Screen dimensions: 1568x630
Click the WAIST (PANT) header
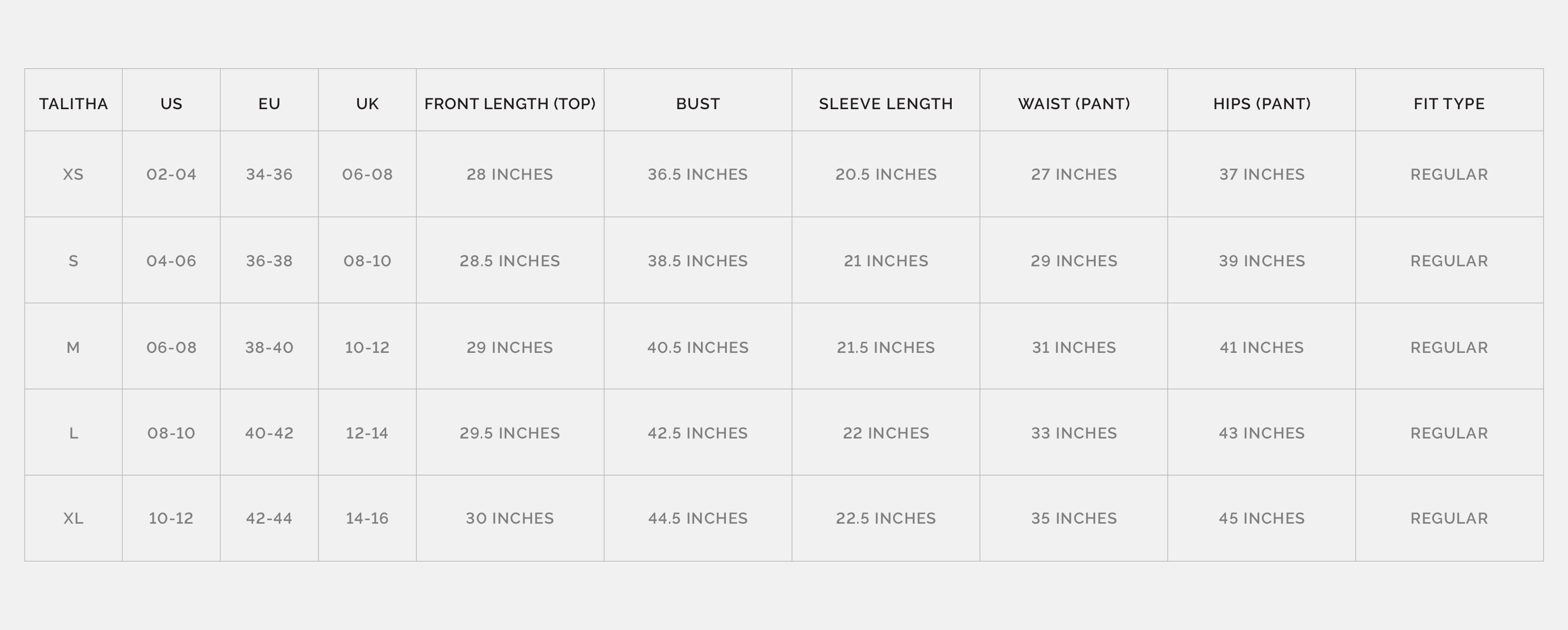tap(1073, 104)
